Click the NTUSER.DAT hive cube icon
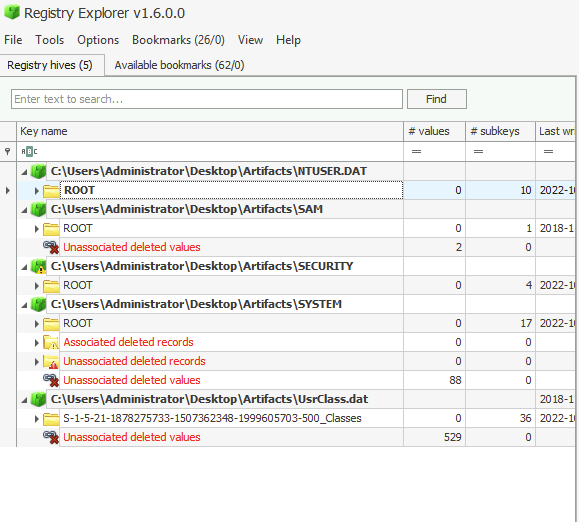The width and height of the screenshot is (579, 522). 38,171
